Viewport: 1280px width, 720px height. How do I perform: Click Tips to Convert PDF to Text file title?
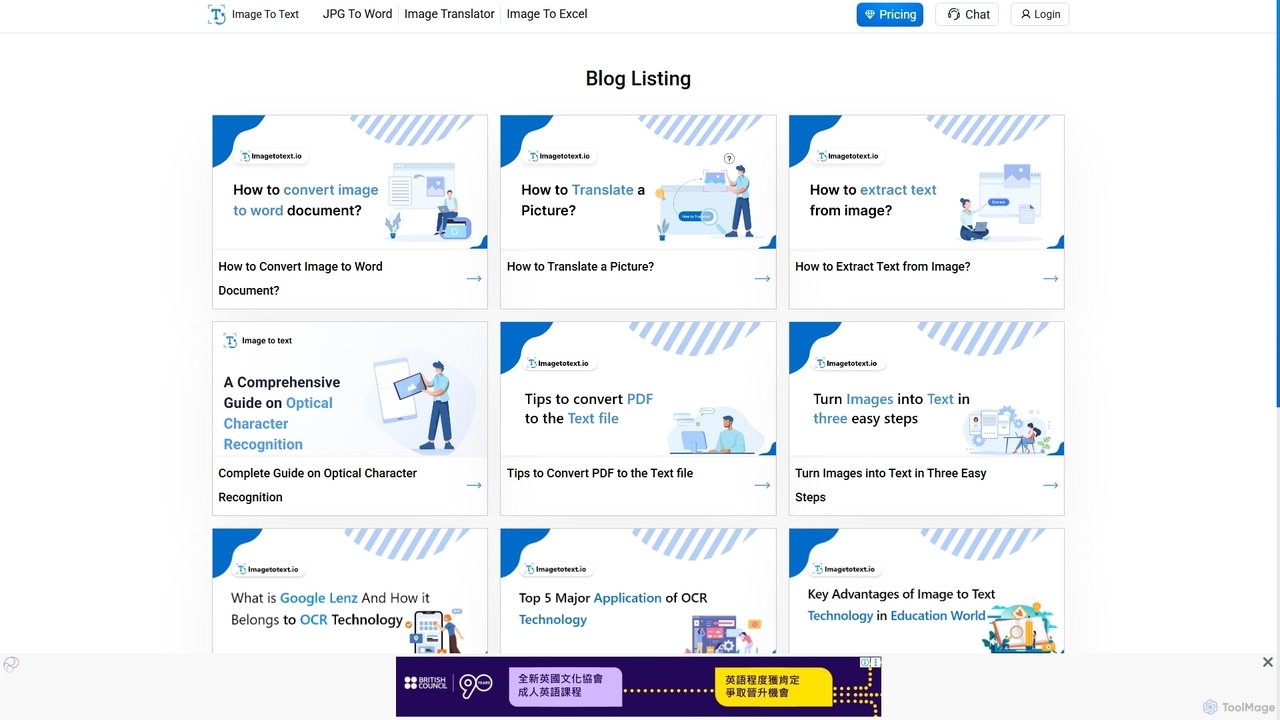(600, 473)
